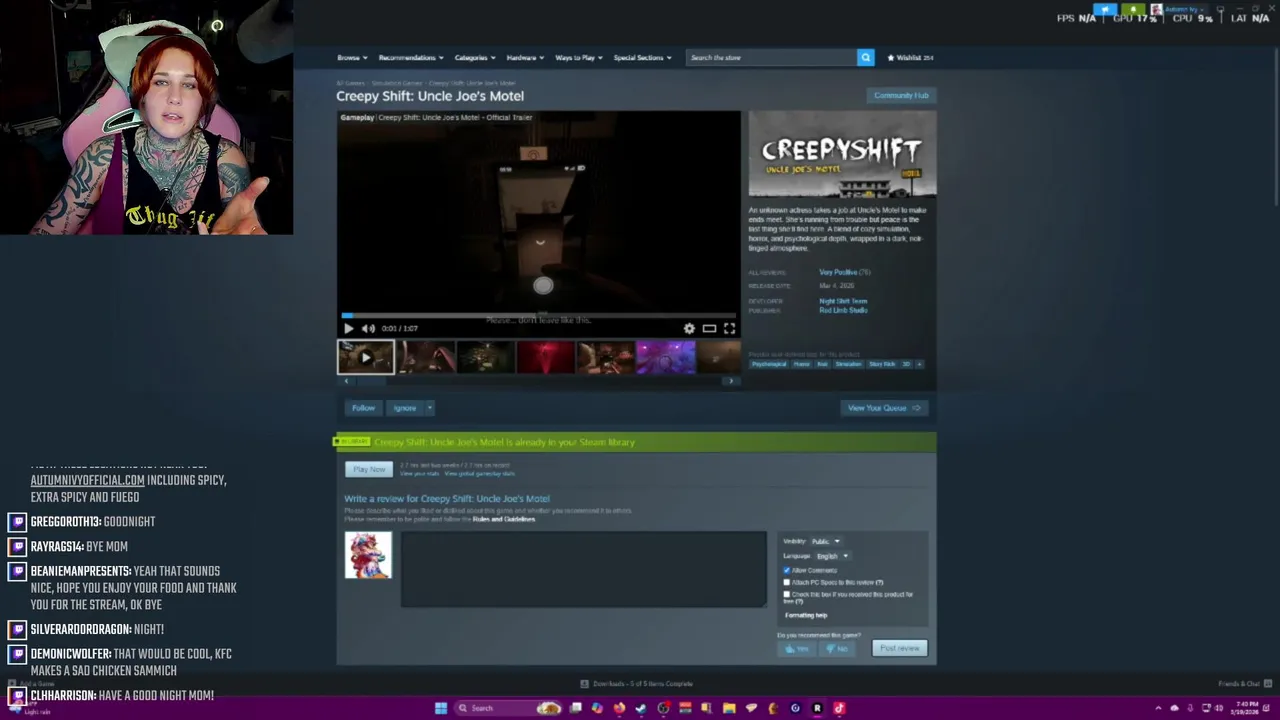Change review Language from English

click(831, 556)
